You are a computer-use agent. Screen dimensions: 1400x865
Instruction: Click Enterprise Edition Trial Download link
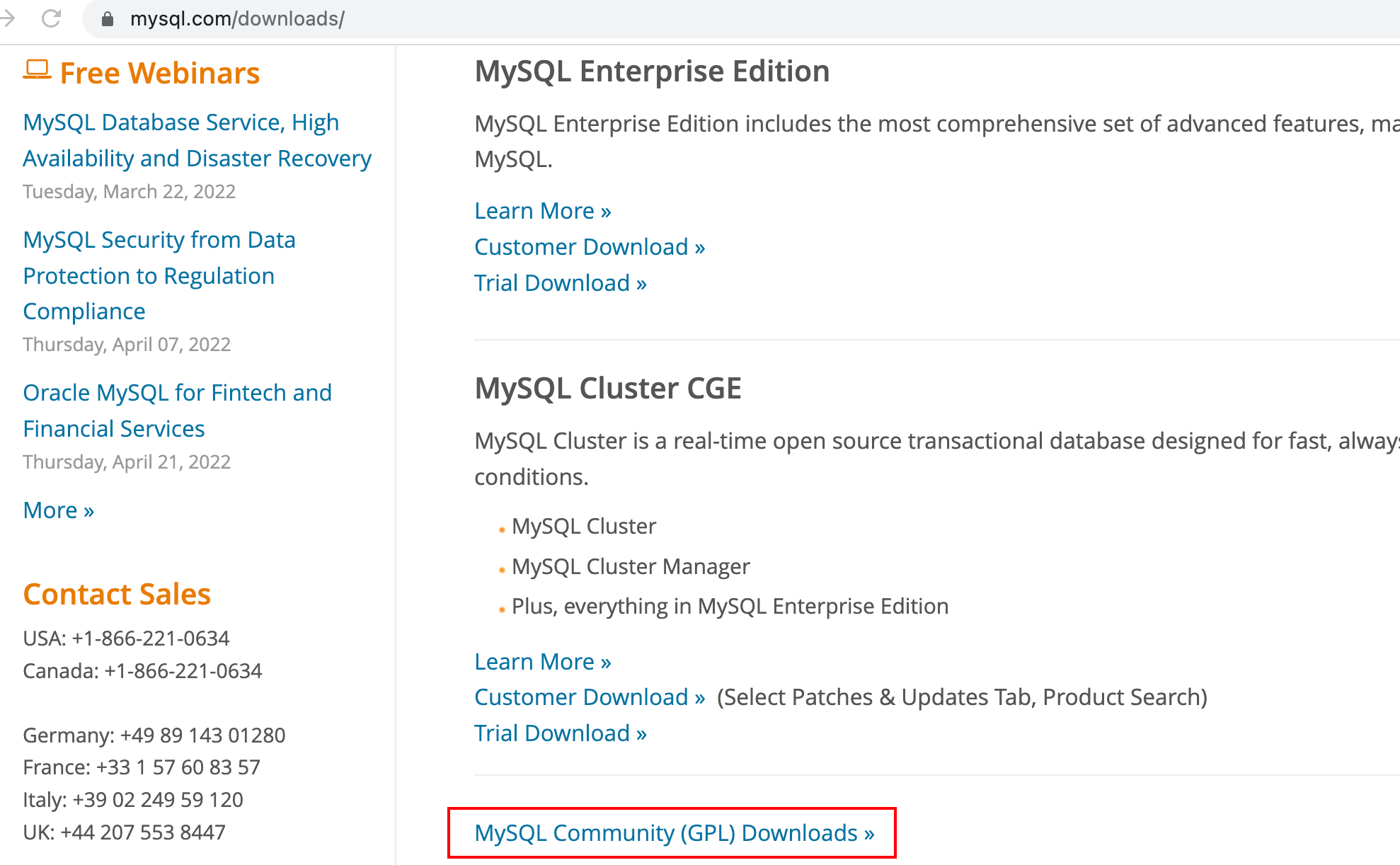(x=560, y=283)
